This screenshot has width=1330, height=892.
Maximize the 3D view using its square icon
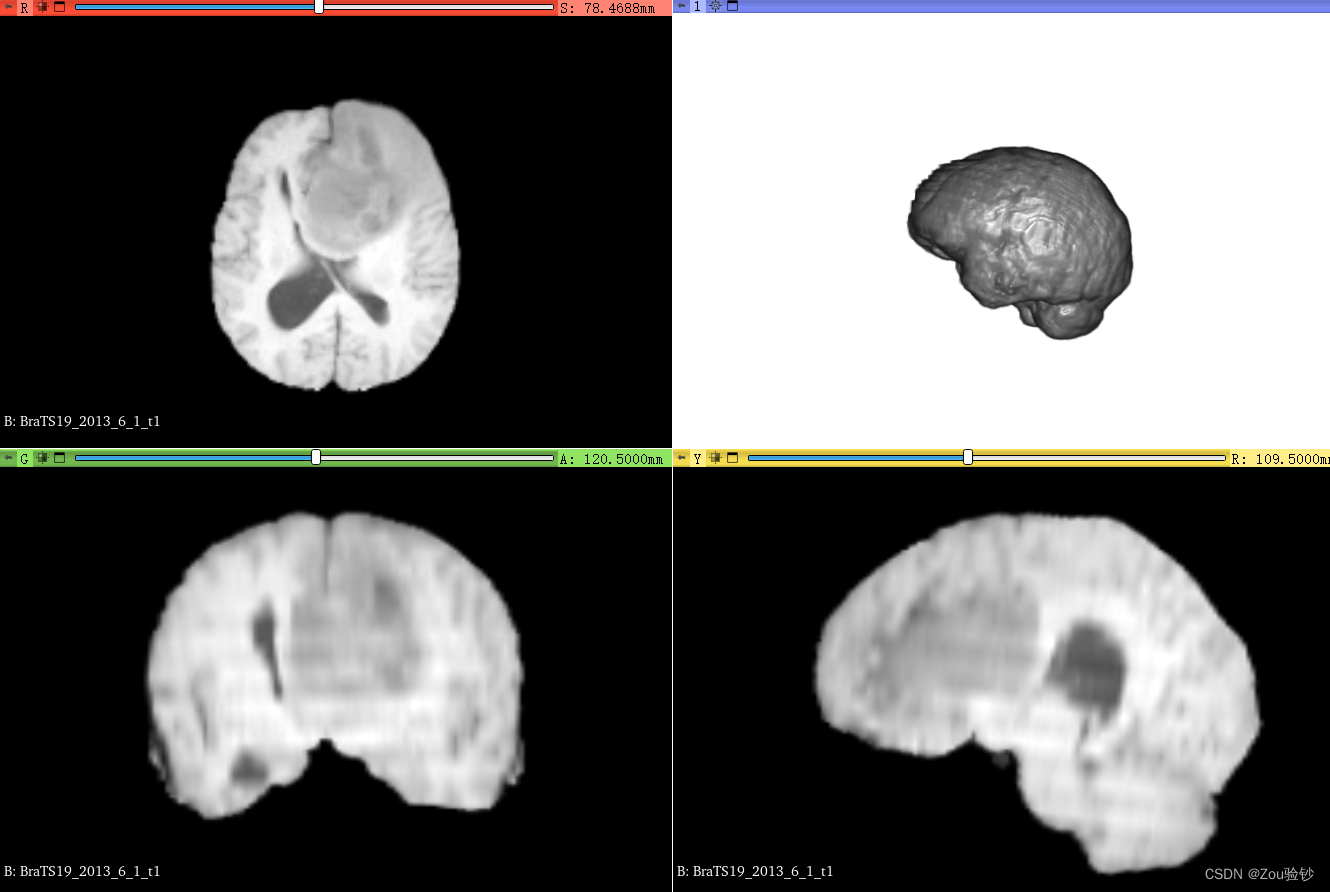pyautogui.click(x=733, y=6)
